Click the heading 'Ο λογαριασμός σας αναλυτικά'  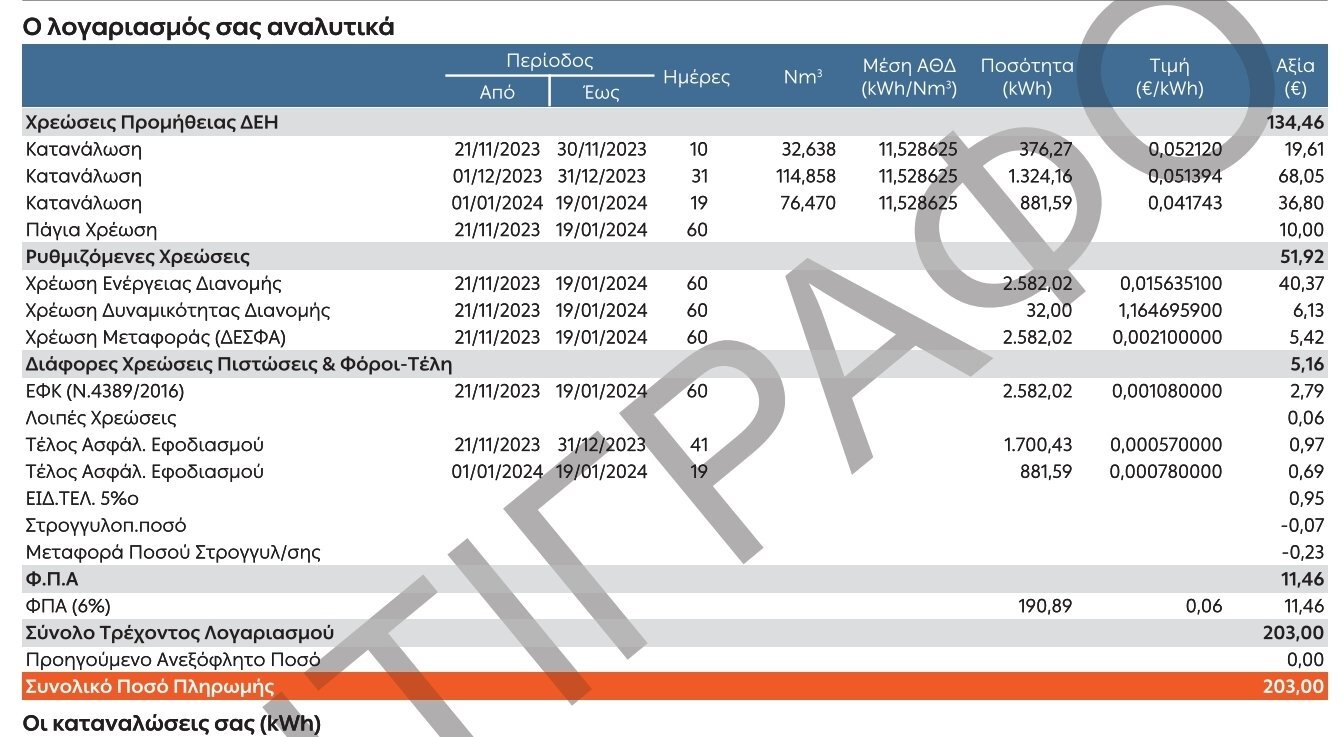(208, 27)
